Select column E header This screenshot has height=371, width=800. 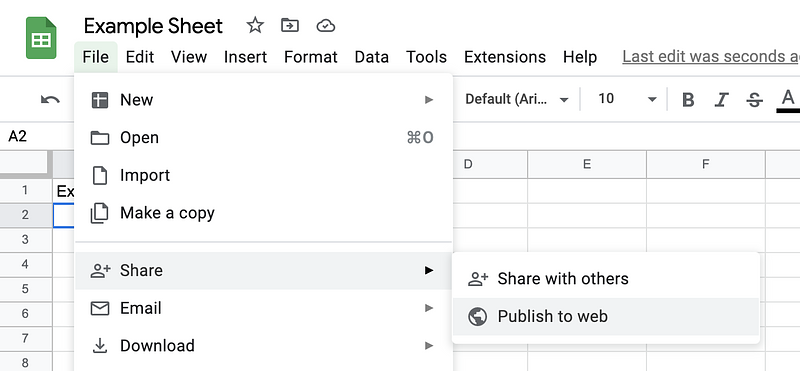[x=587, y=164]
